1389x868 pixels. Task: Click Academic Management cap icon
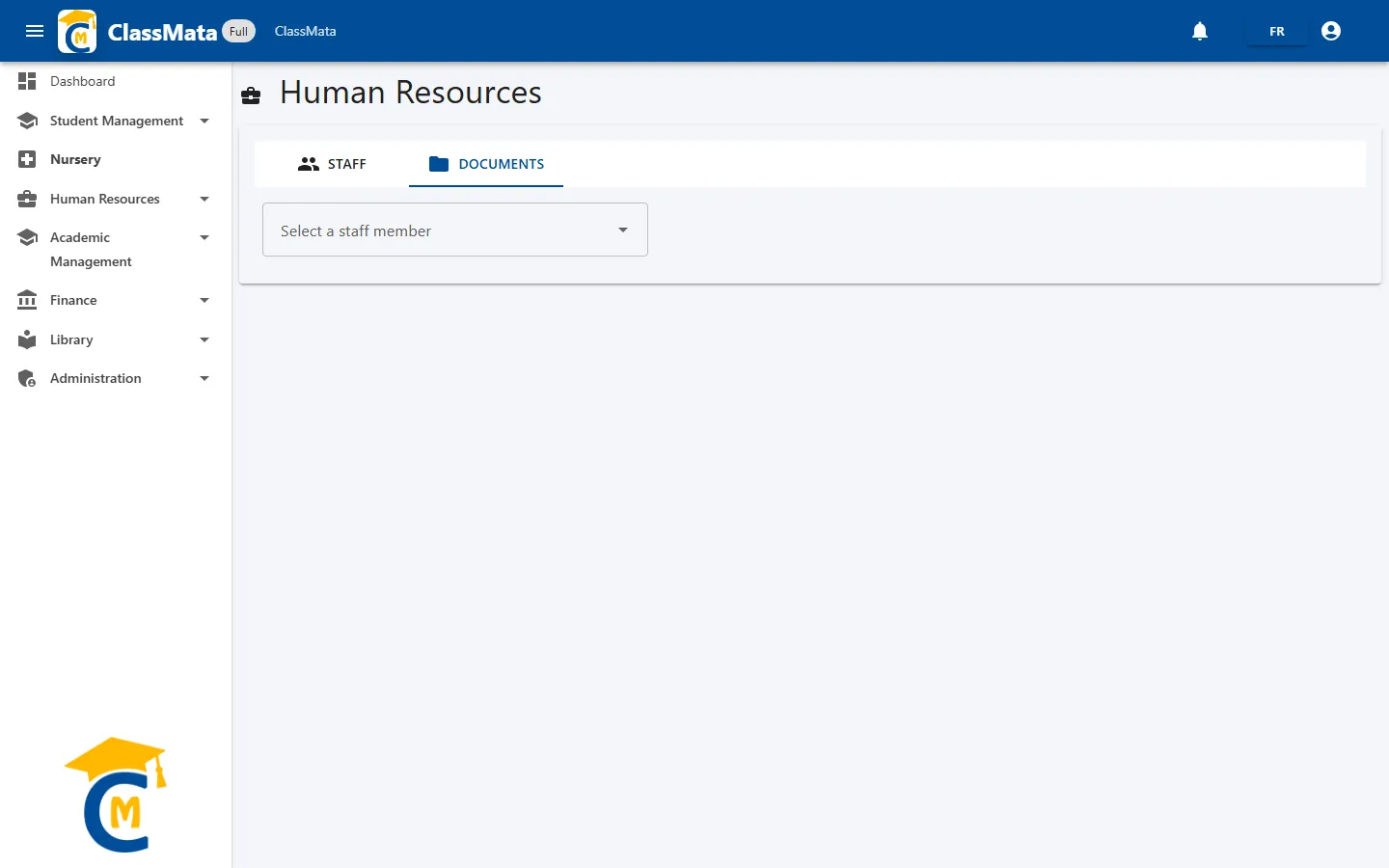click(27, 237)
